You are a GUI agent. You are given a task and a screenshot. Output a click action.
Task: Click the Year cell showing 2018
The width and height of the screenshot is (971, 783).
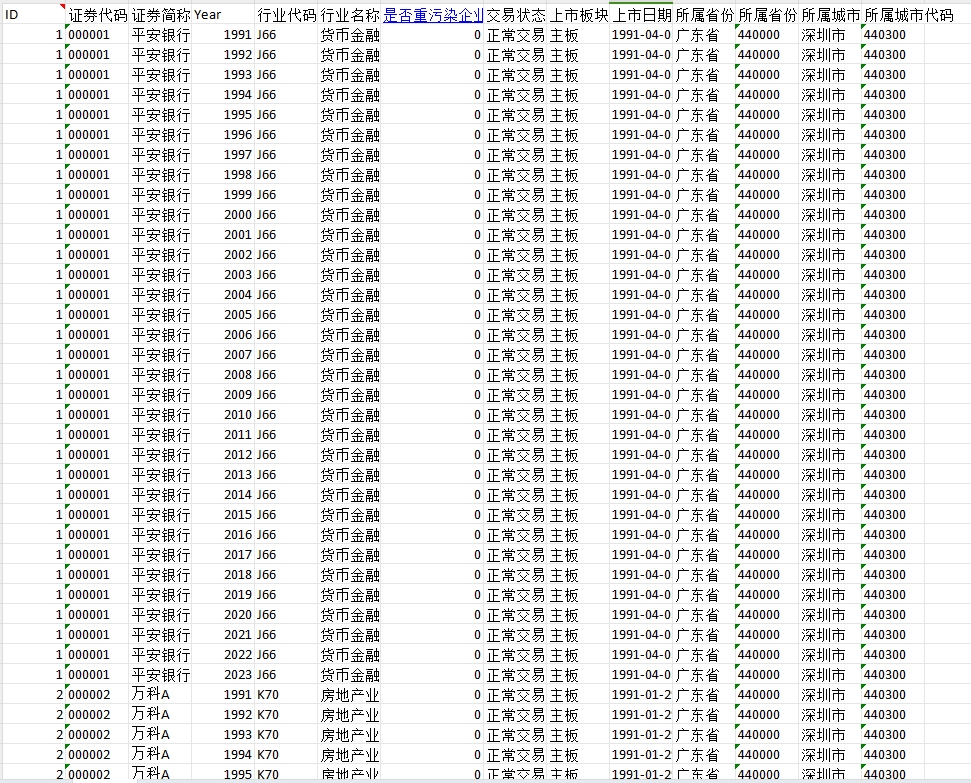[223, 575]
